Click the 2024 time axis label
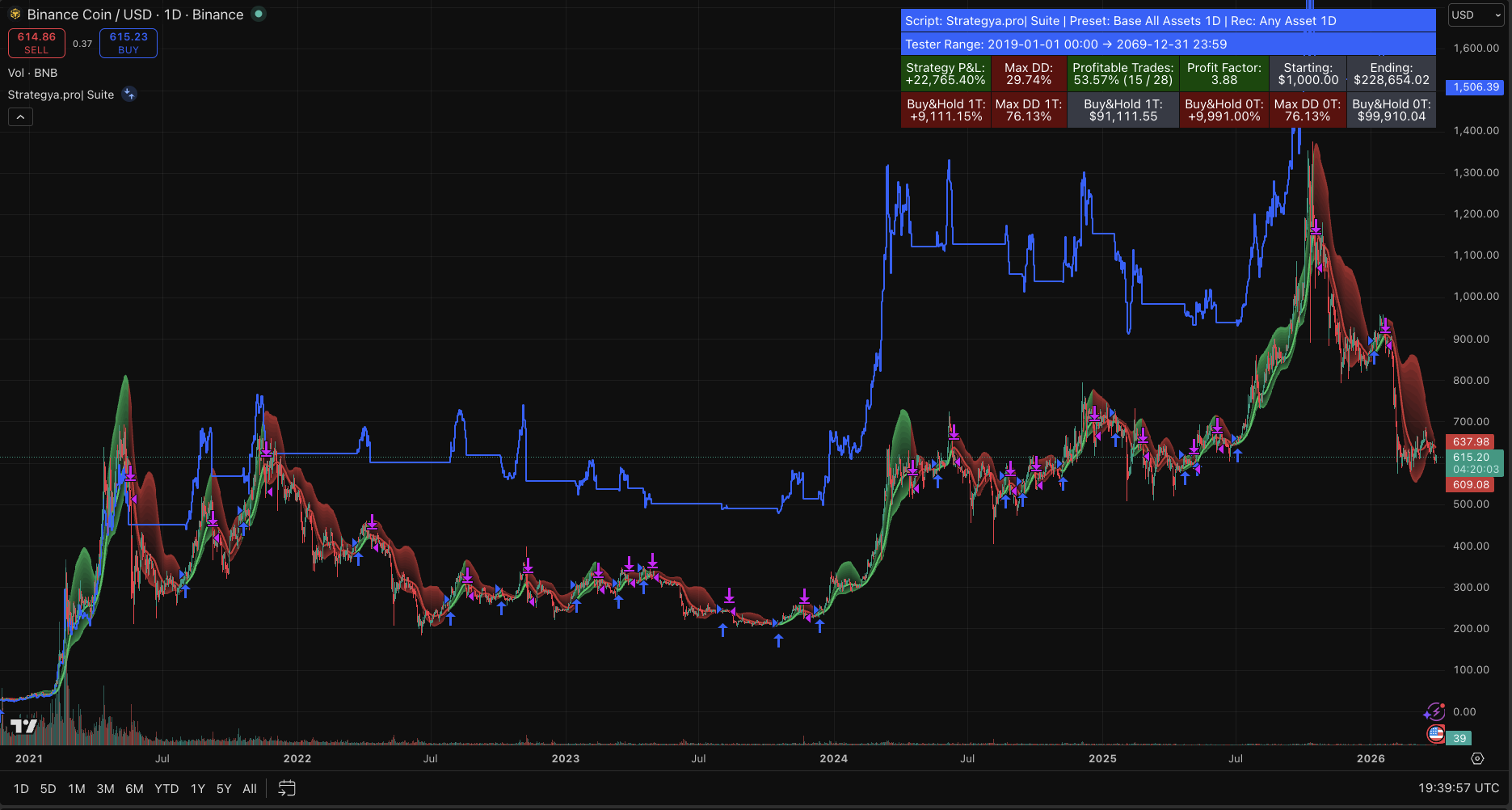The image size is (1512, 810). click(x=833, y=758)
